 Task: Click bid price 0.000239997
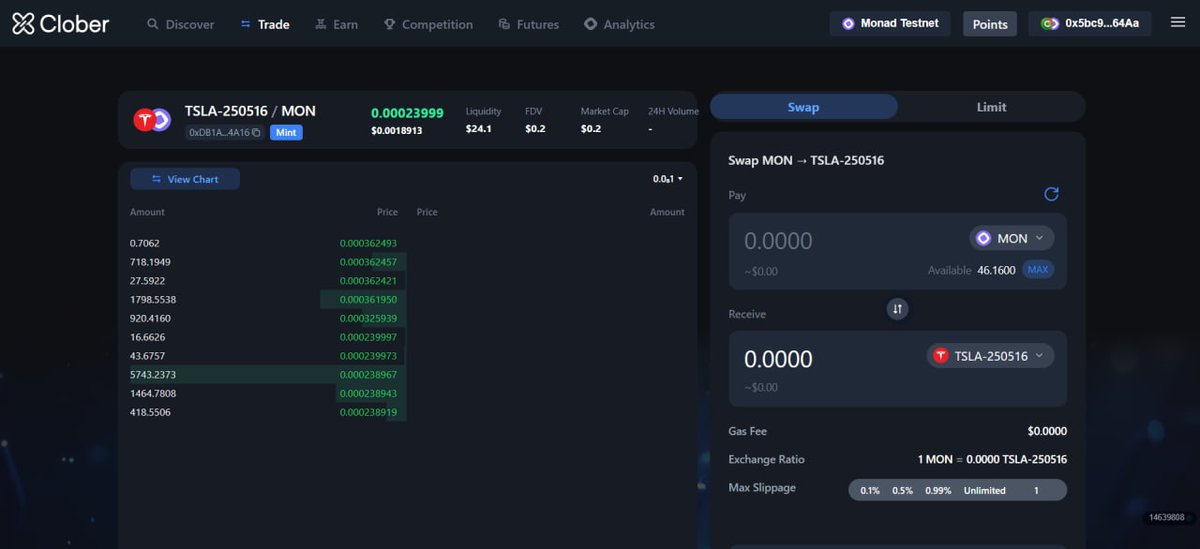click(x=368, y=337)
